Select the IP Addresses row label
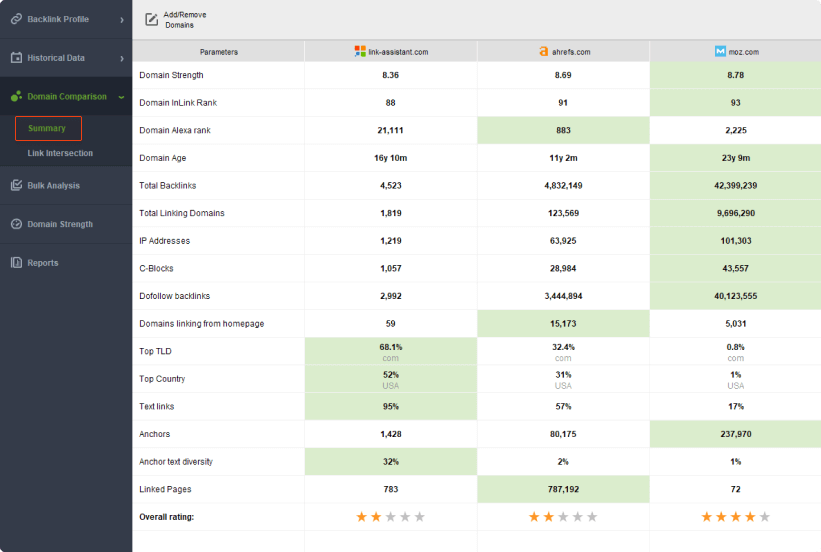This screenshot has height=552, width=821. tap(164, 241)
